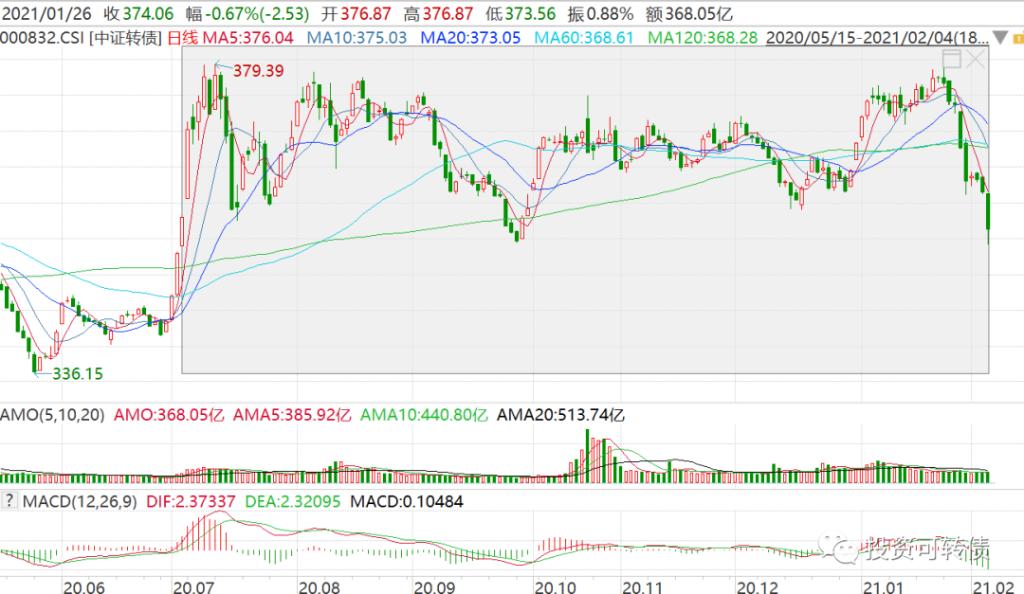
Task: Select the MA10:375.03 moving average label
Action: click(357, 38)
